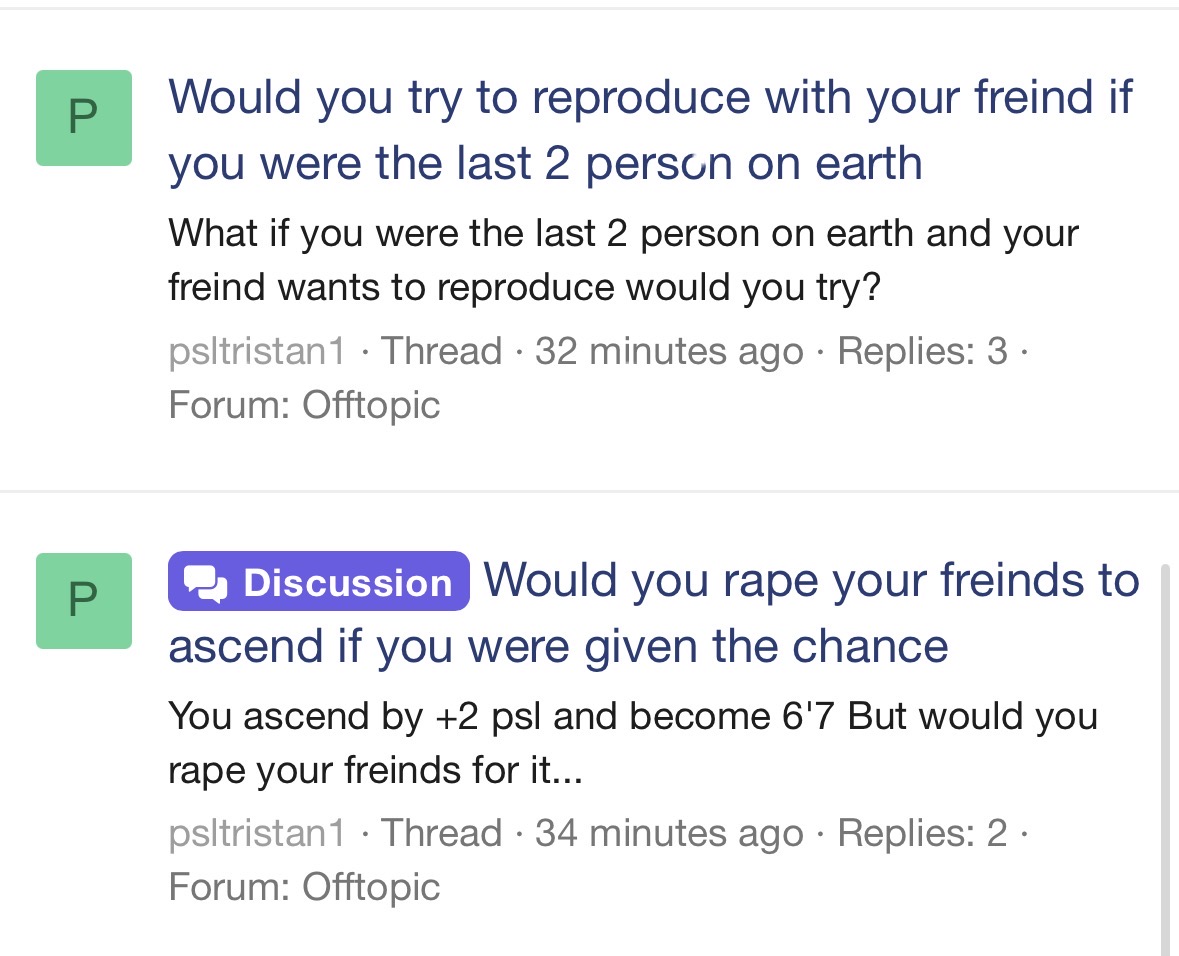Select the purple Discussion prefix label
1179x956 pixels.
[x=318, y=581]
